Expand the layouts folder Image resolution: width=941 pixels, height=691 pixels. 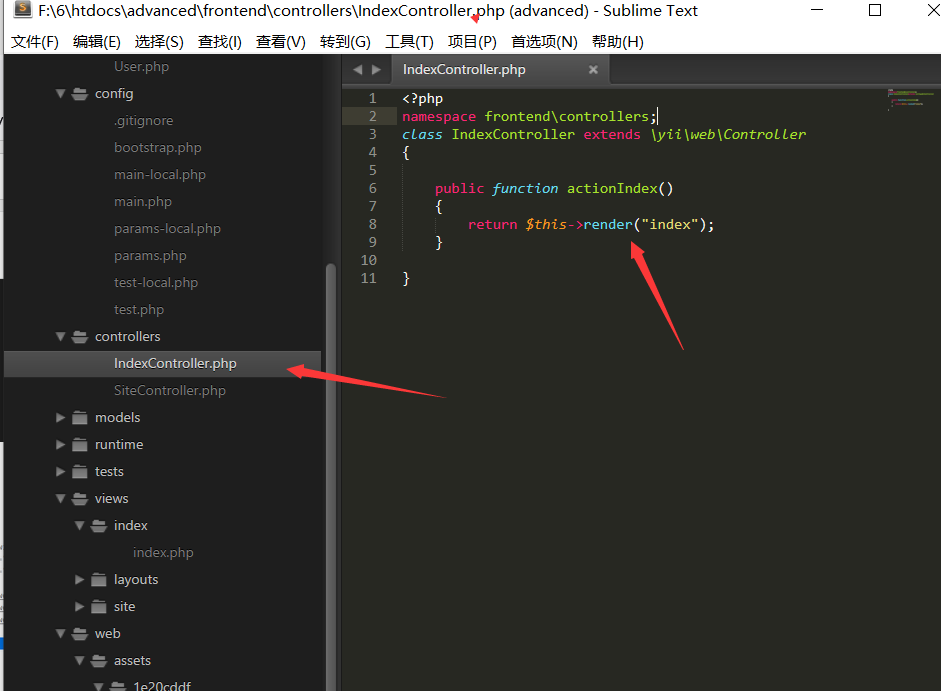pyautogui.click(x=80, y=580)
